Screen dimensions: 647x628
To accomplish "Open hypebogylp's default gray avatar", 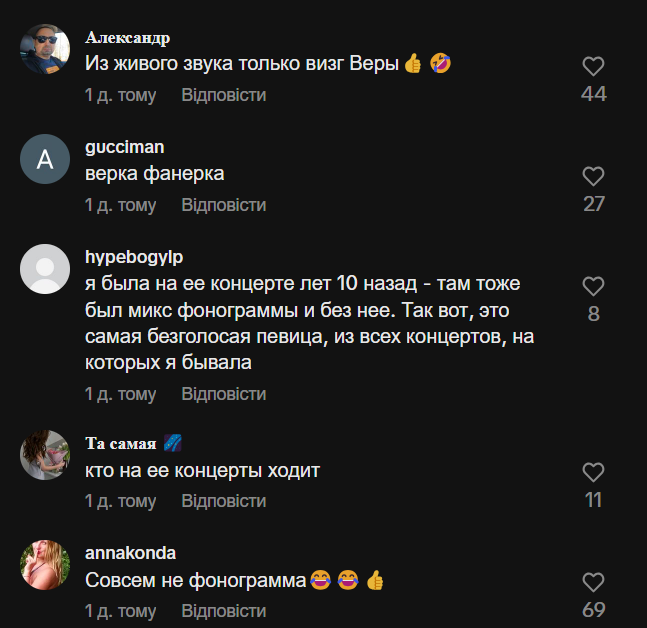I will click(45, 269).
